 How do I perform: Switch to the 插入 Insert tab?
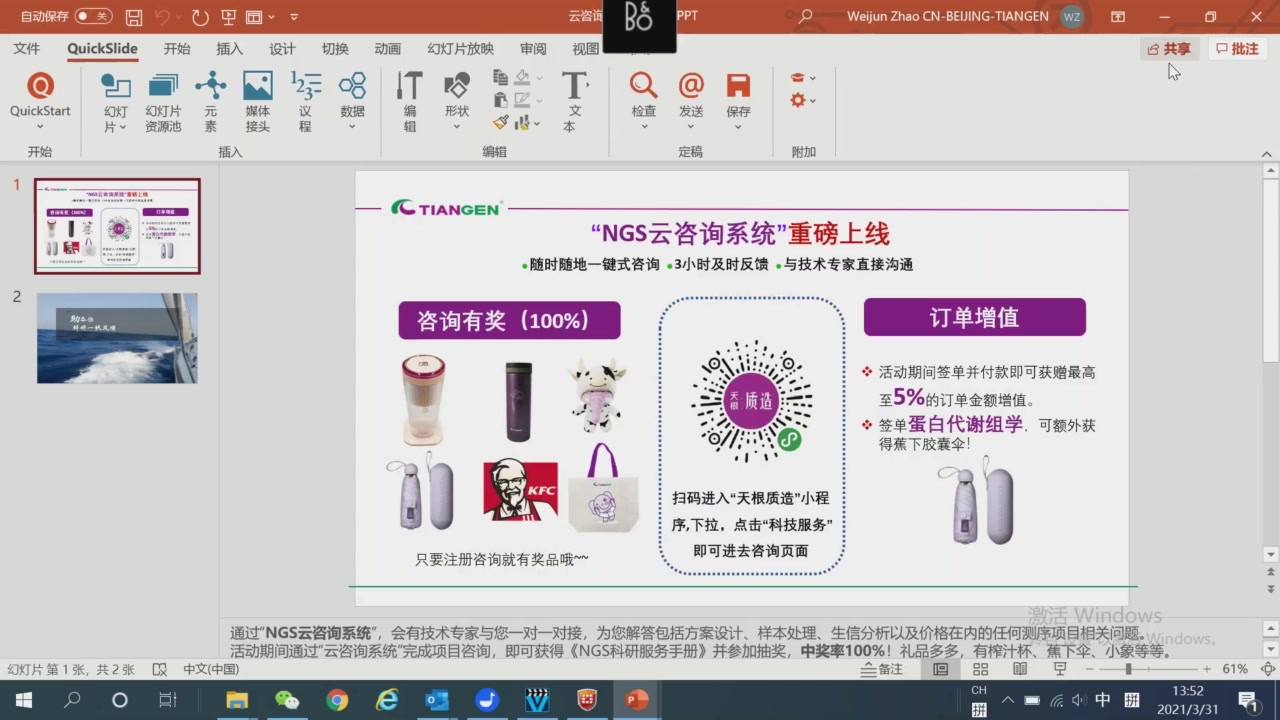[230, 49]
